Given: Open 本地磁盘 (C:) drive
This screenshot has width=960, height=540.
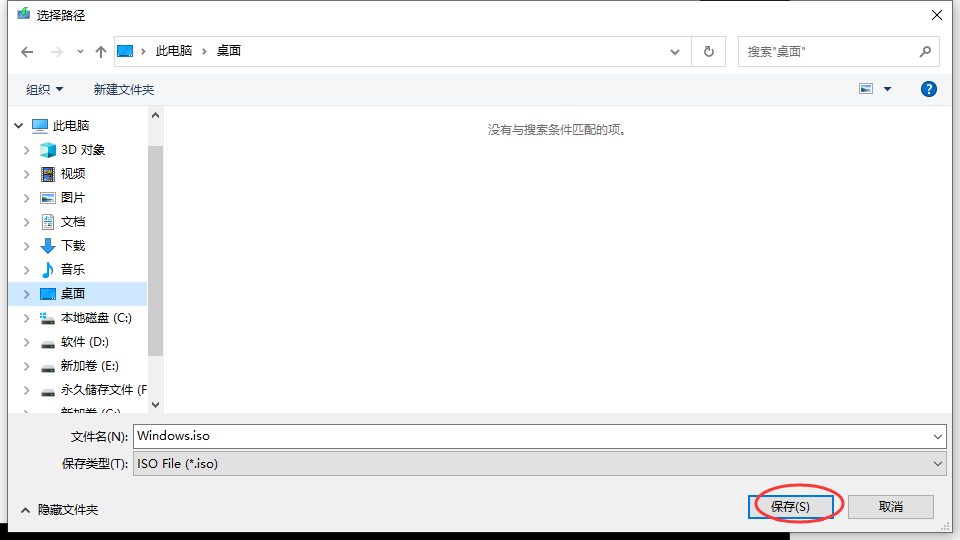Looking at the screenshot, I should 96,318.
